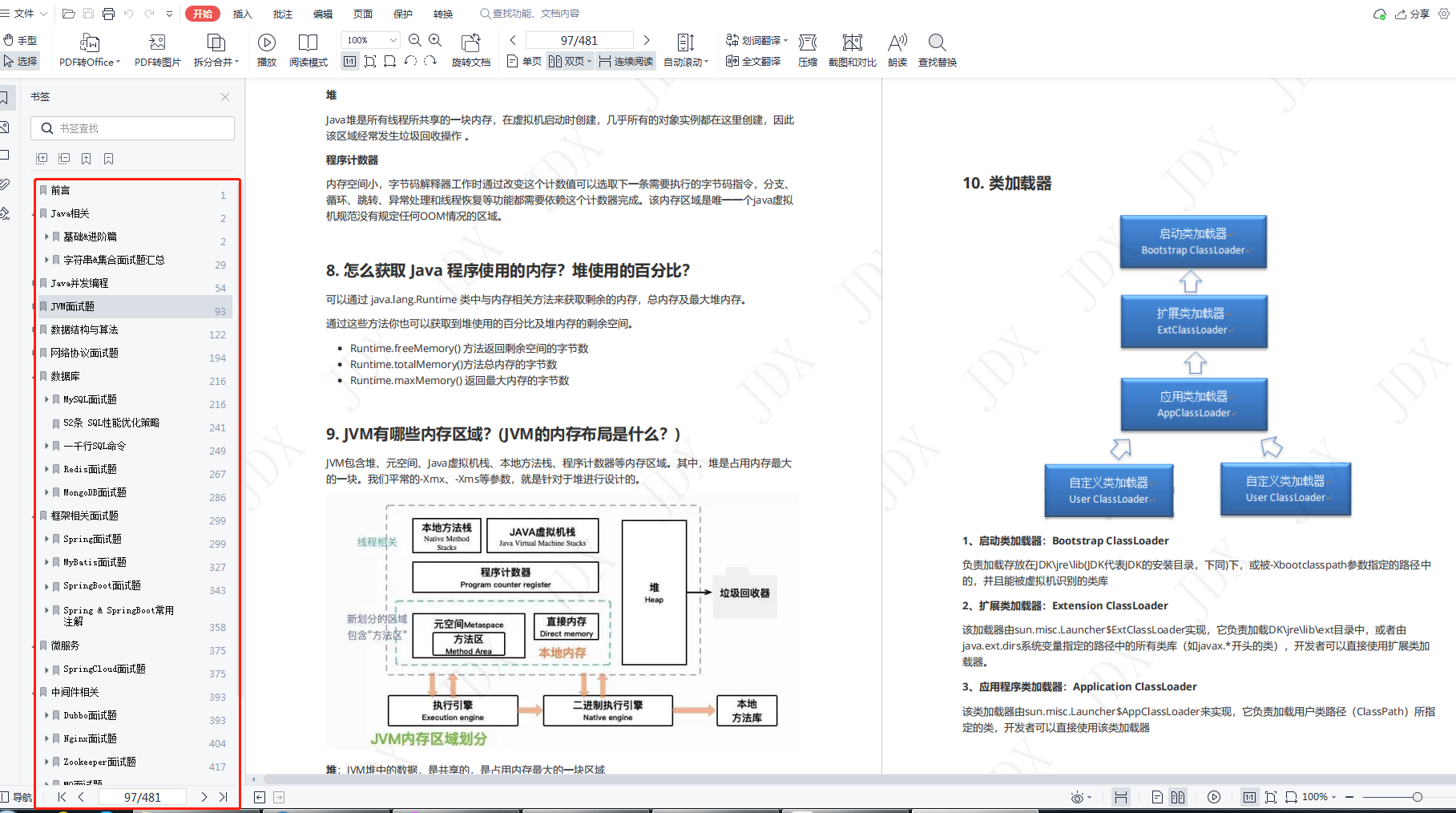
Task: Expand the Spring面试题 bookmark node
Action: pyautogui.click(x=46, y=539)
